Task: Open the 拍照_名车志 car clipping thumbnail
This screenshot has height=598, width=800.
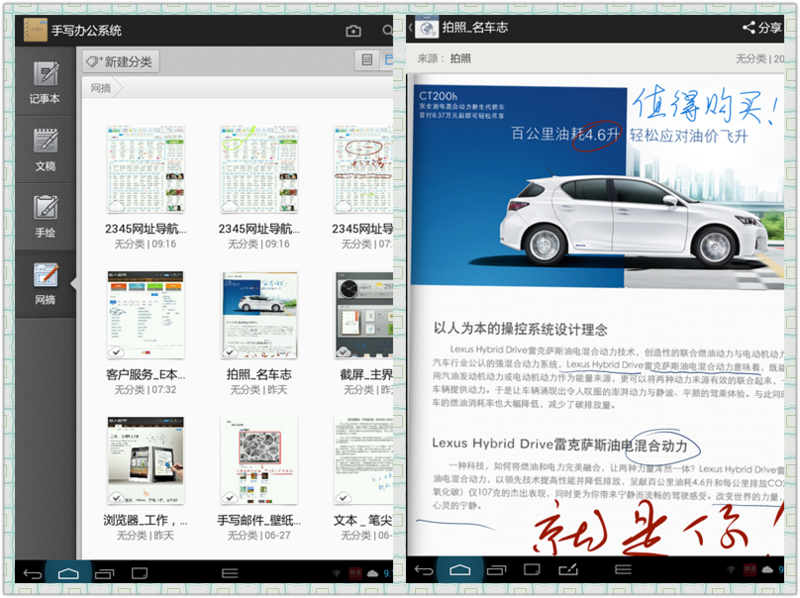Action: coord(259,315)
